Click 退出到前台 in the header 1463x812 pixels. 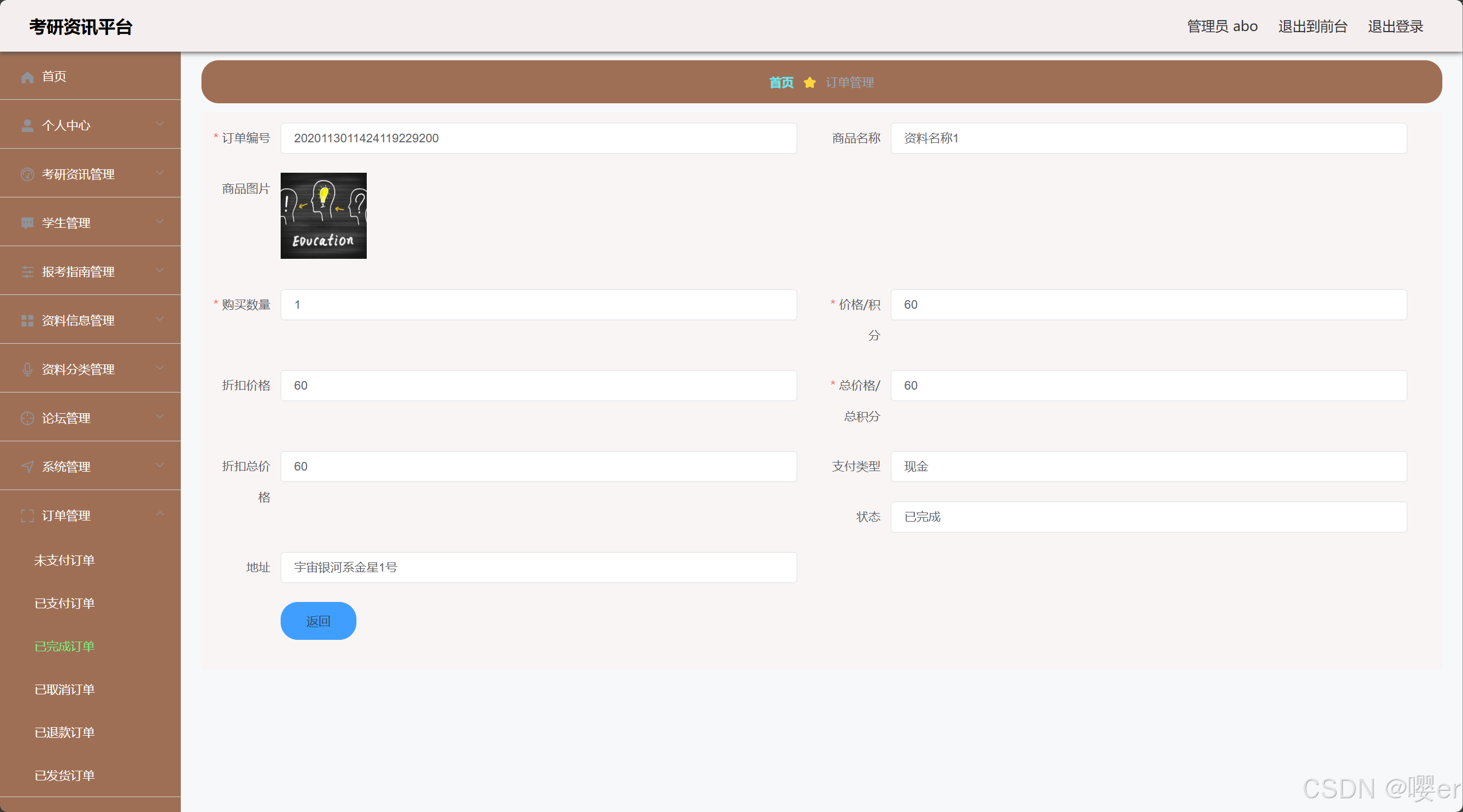pos(1313,26)
